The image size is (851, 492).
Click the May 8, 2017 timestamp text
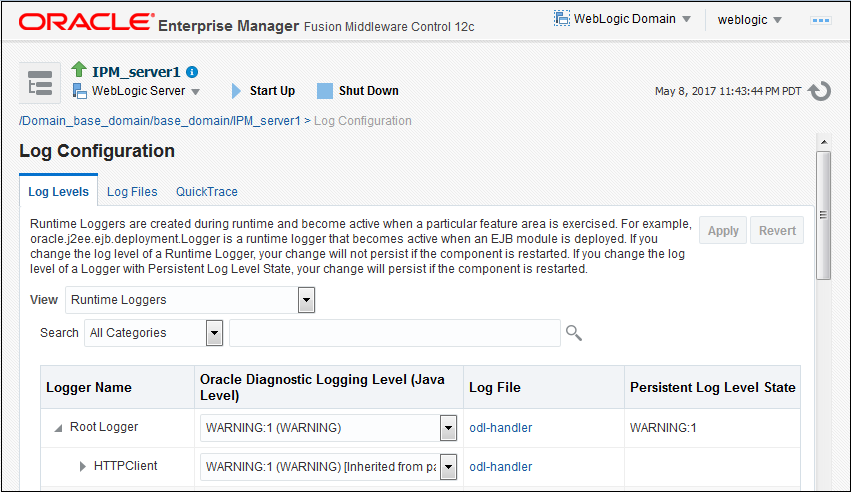(728, 91)
